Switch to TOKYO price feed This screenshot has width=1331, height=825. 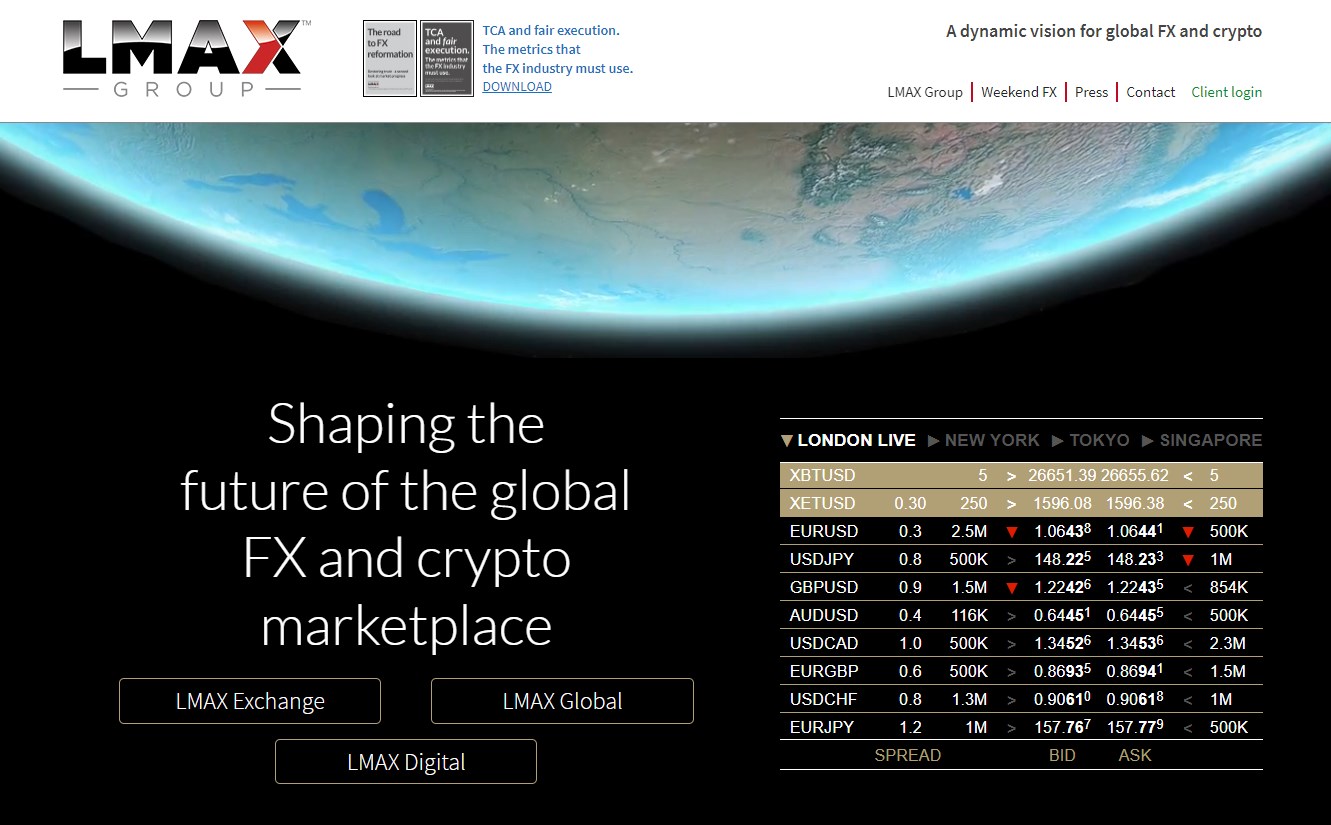pos(1099,440)
